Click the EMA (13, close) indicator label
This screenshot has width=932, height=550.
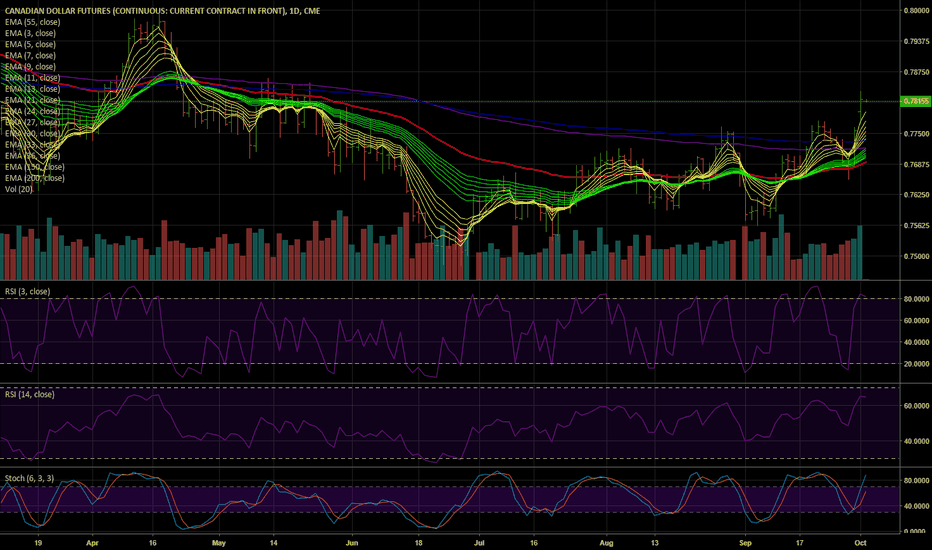pyautogui.click(x=33, y=89)
